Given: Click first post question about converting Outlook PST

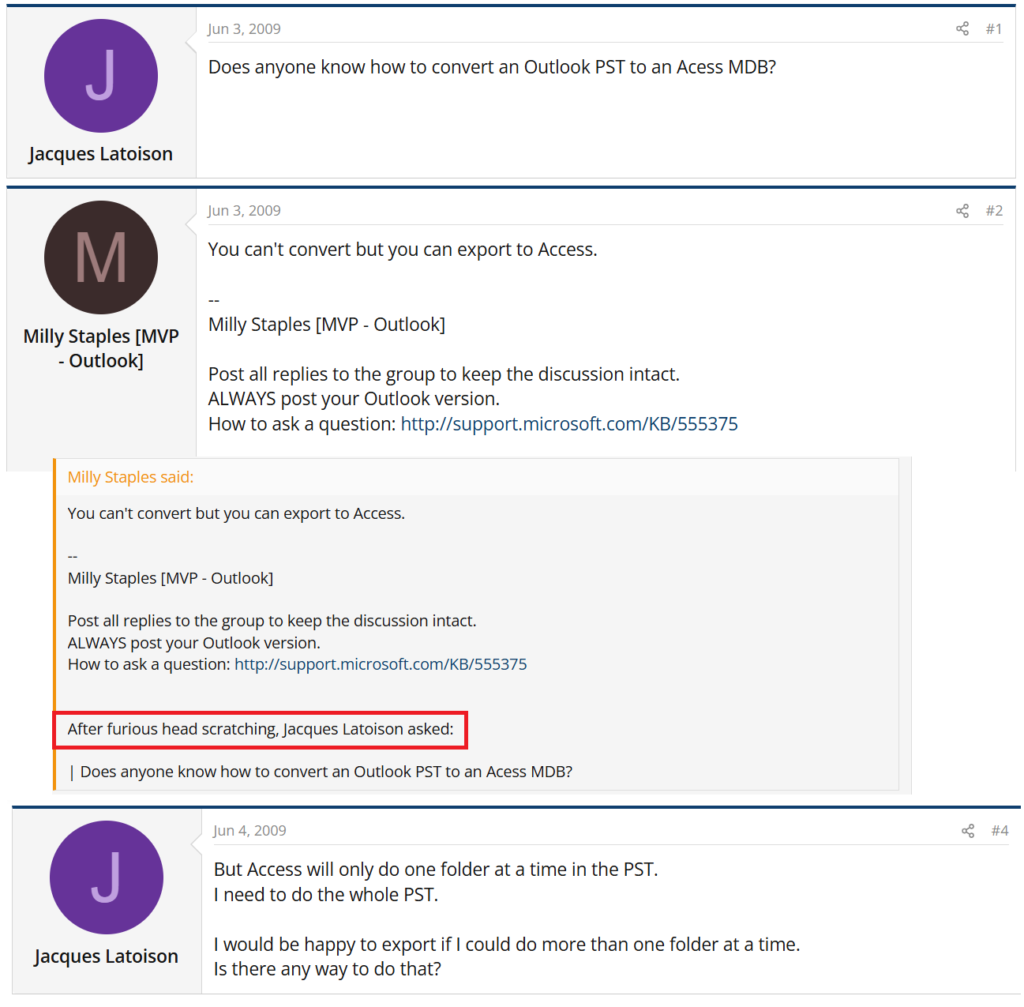Looking at the screenshot, I should [x=492, y=67].
